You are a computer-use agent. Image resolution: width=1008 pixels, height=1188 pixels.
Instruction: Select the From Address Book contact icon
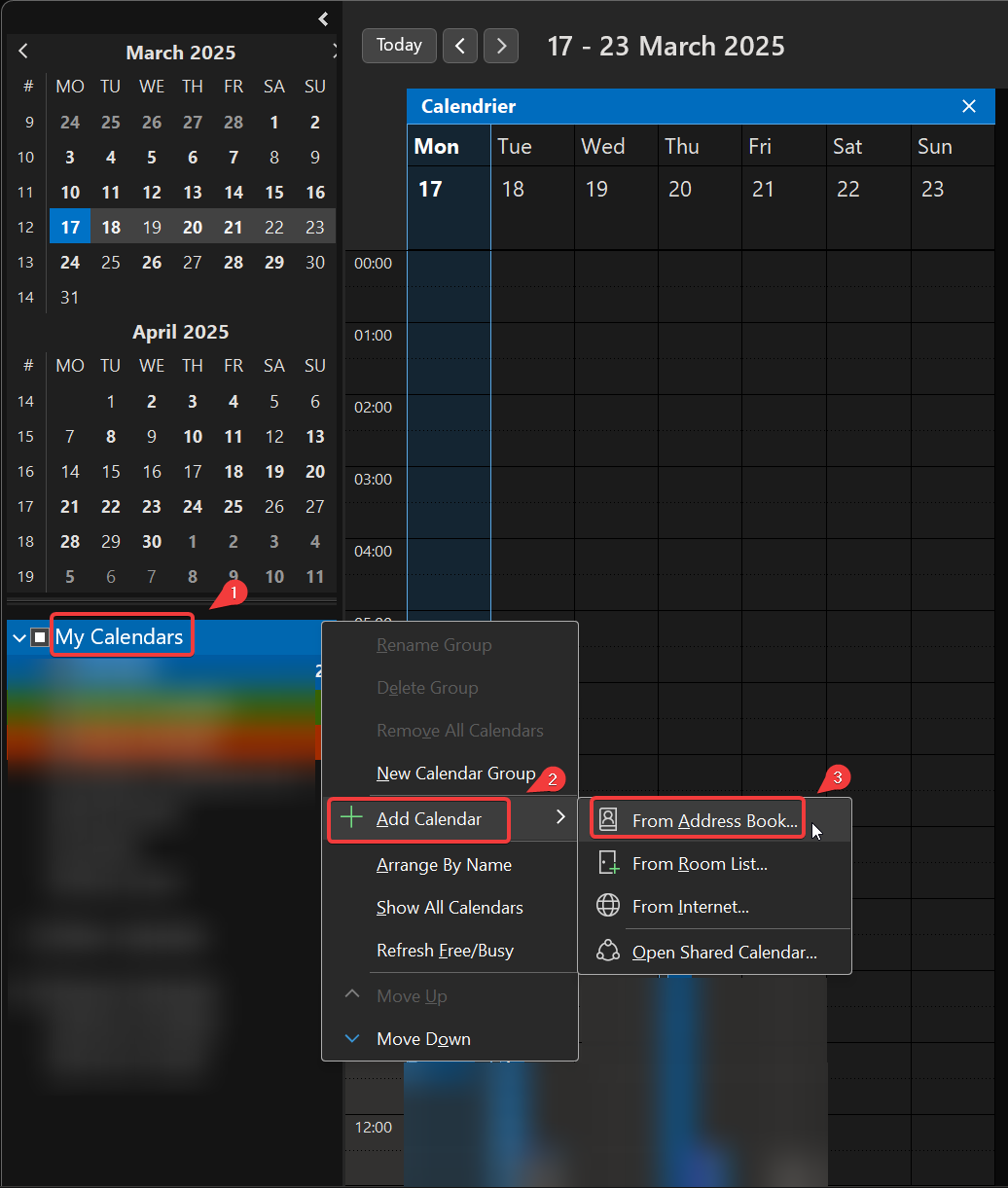(x=608, y=819)
